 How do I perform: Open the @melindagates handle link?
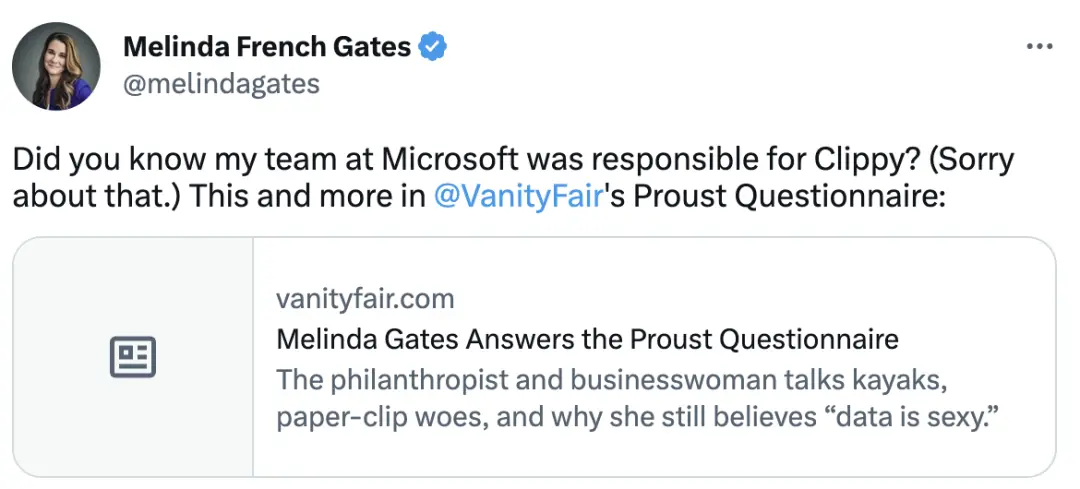tap(221, 84)
